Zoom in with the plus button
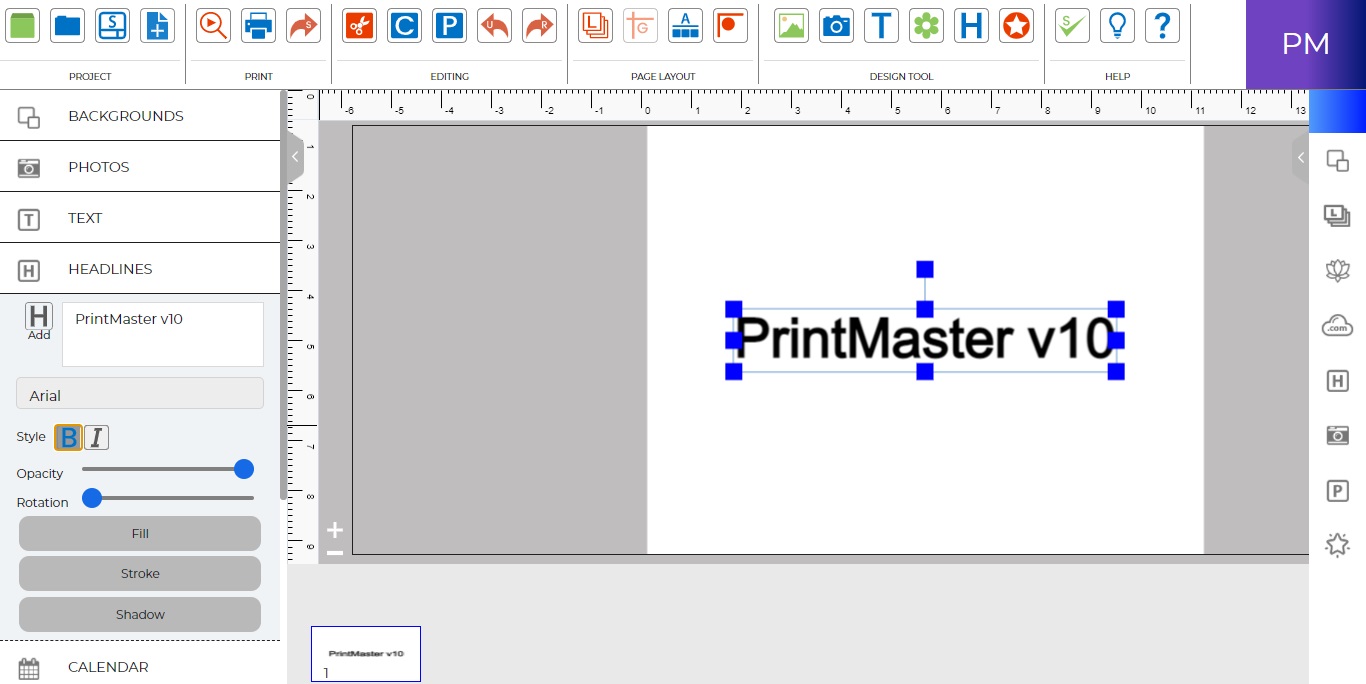The width and height of the screenshot is (1366, 684). [x=335, y=530]
